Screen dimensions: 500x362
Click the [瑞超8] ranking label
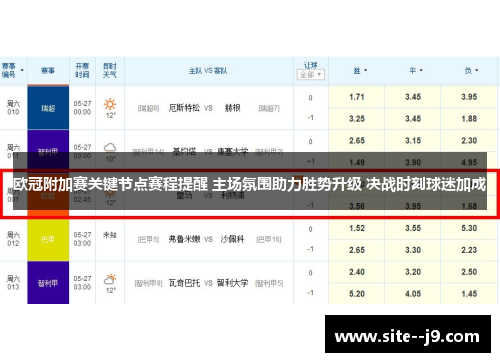148,108
